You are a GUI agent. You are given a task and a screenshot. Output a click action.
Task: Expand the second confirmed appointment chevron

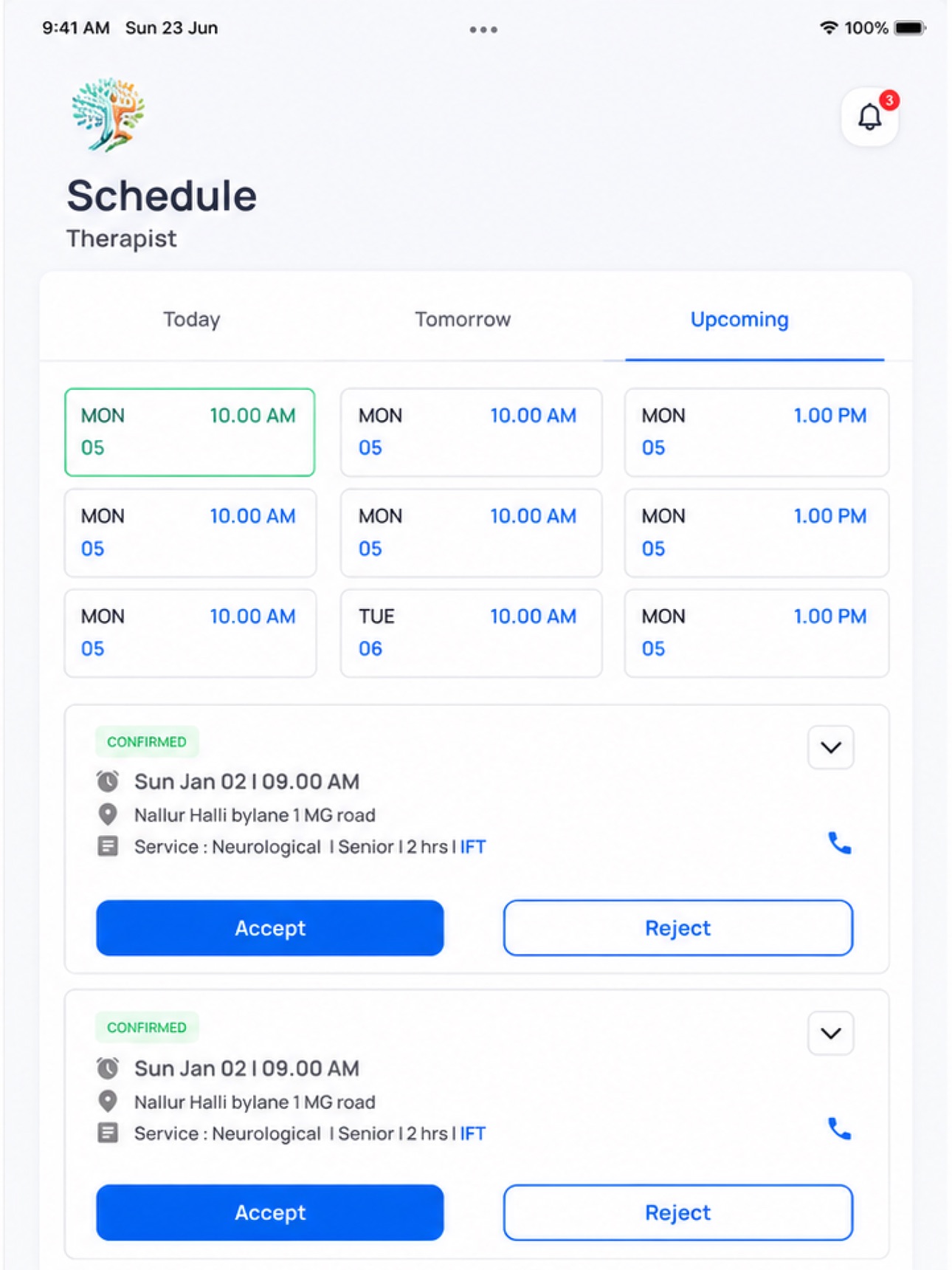tap(831, 1033)
